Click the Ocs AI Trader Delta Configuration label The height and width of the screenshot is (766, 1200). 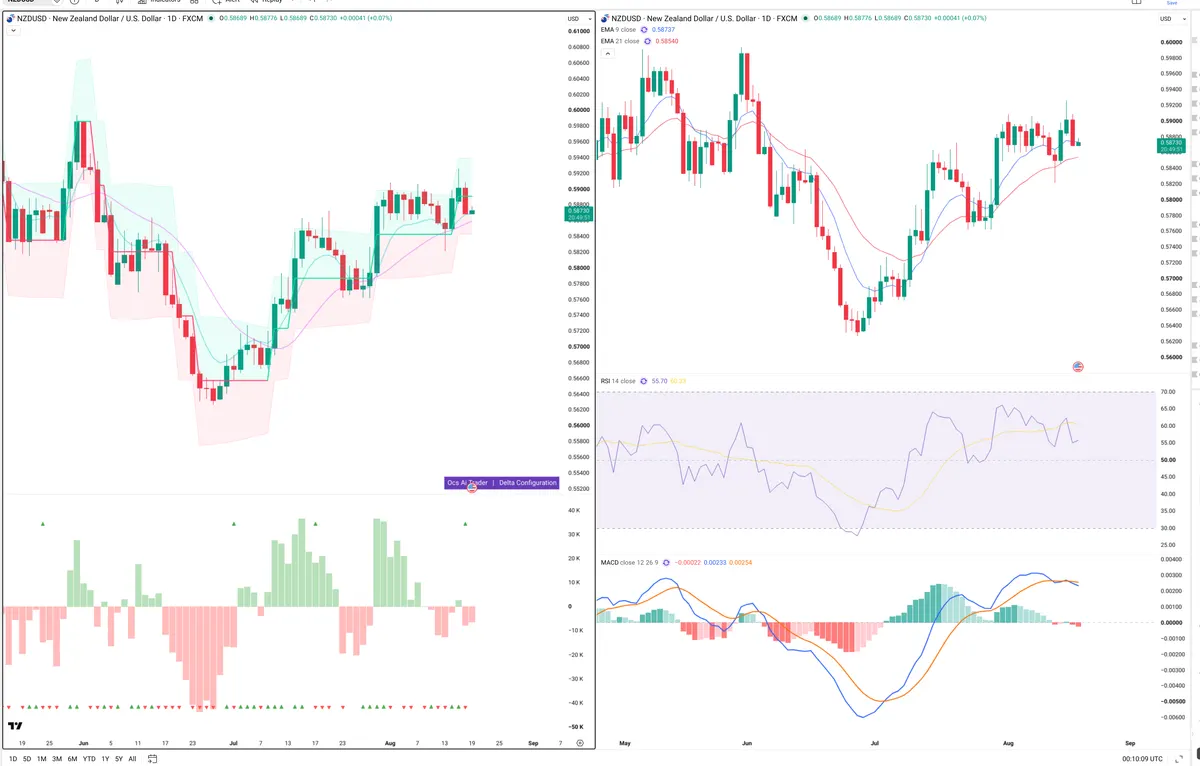(x=502, y=483)
